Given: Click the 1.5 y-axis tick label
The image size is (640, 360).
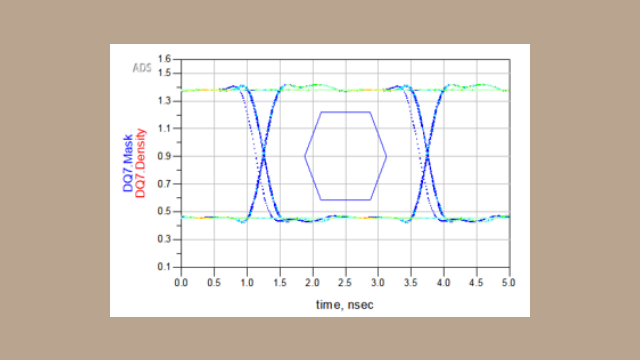Looking at the screenshot, I should click(164, 73).
